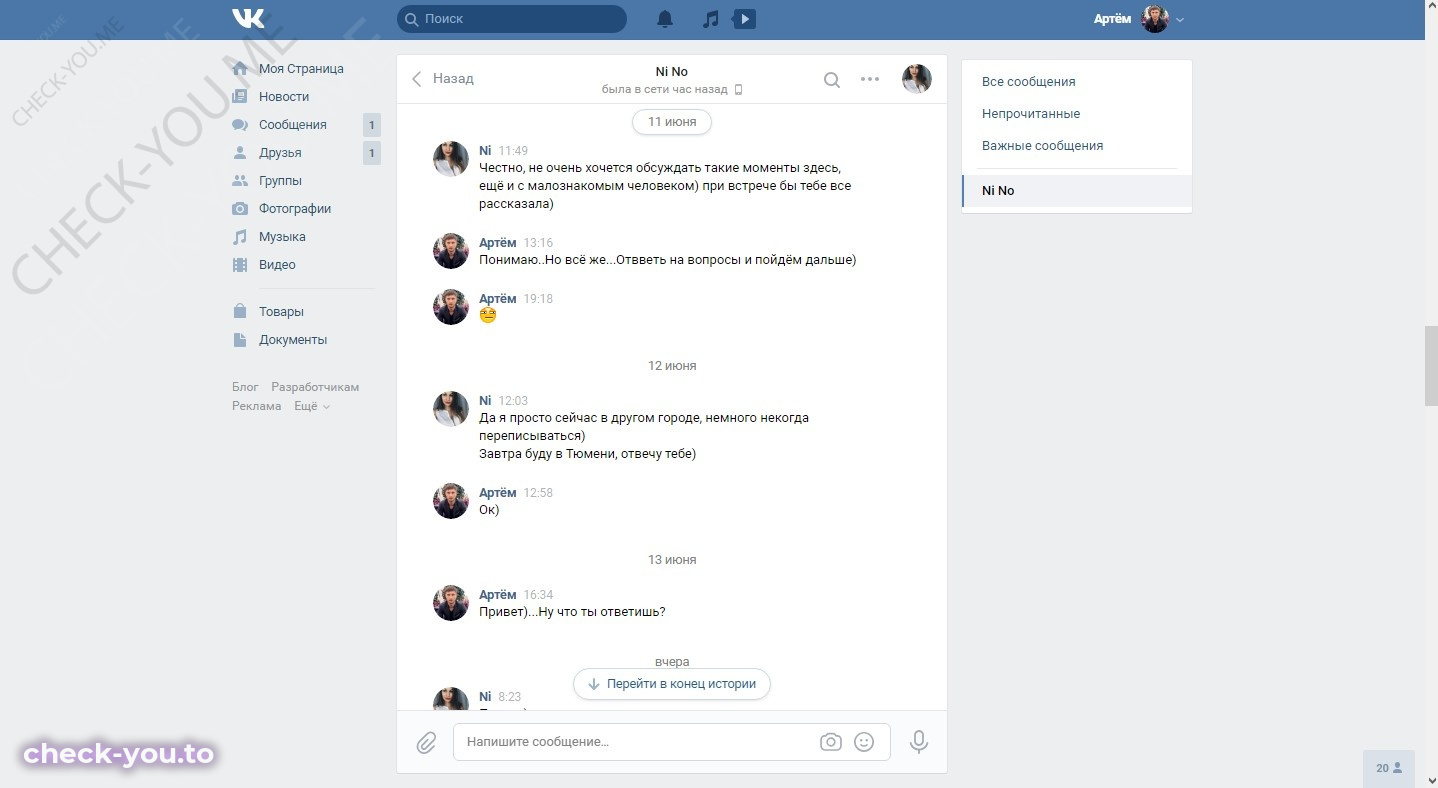This screenshot has height=788, width=1438.
Task: Open Ni No profile from chat title
Action: (x=672, y=71)
